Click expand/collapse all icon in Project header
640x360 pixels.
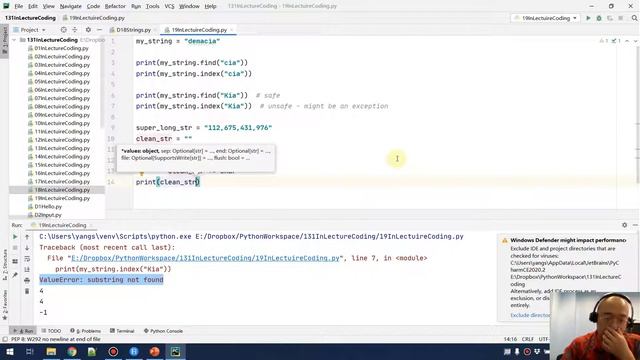pyautogui.click(x=75, y=30)
